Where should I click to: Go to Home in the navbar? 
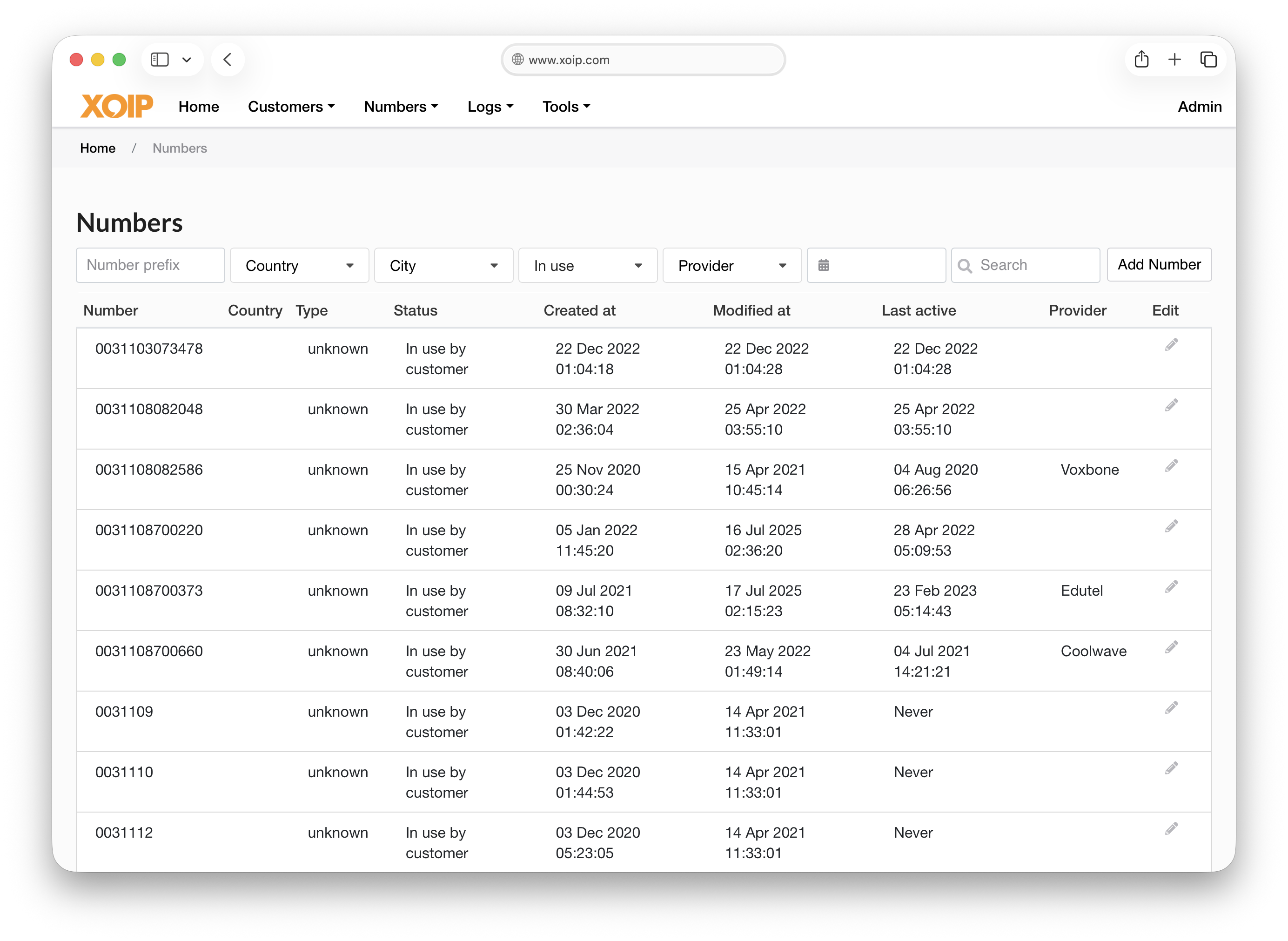point(199,107)
